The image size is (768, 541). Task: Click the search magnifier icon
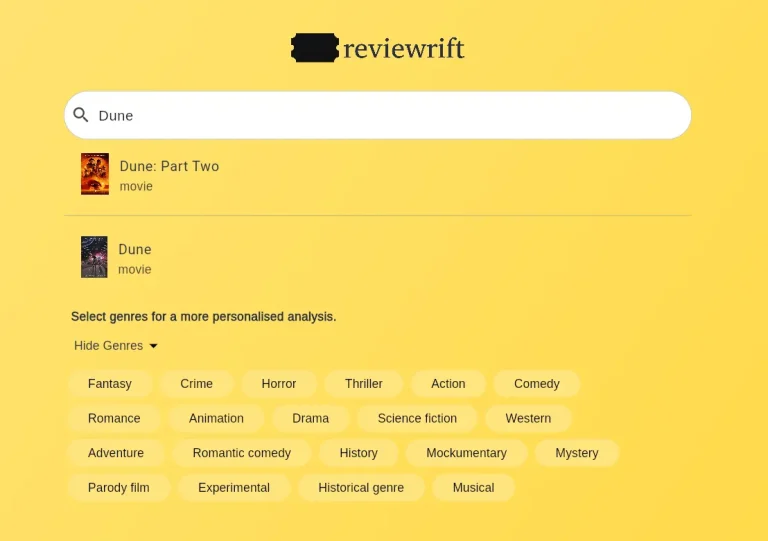81,115
